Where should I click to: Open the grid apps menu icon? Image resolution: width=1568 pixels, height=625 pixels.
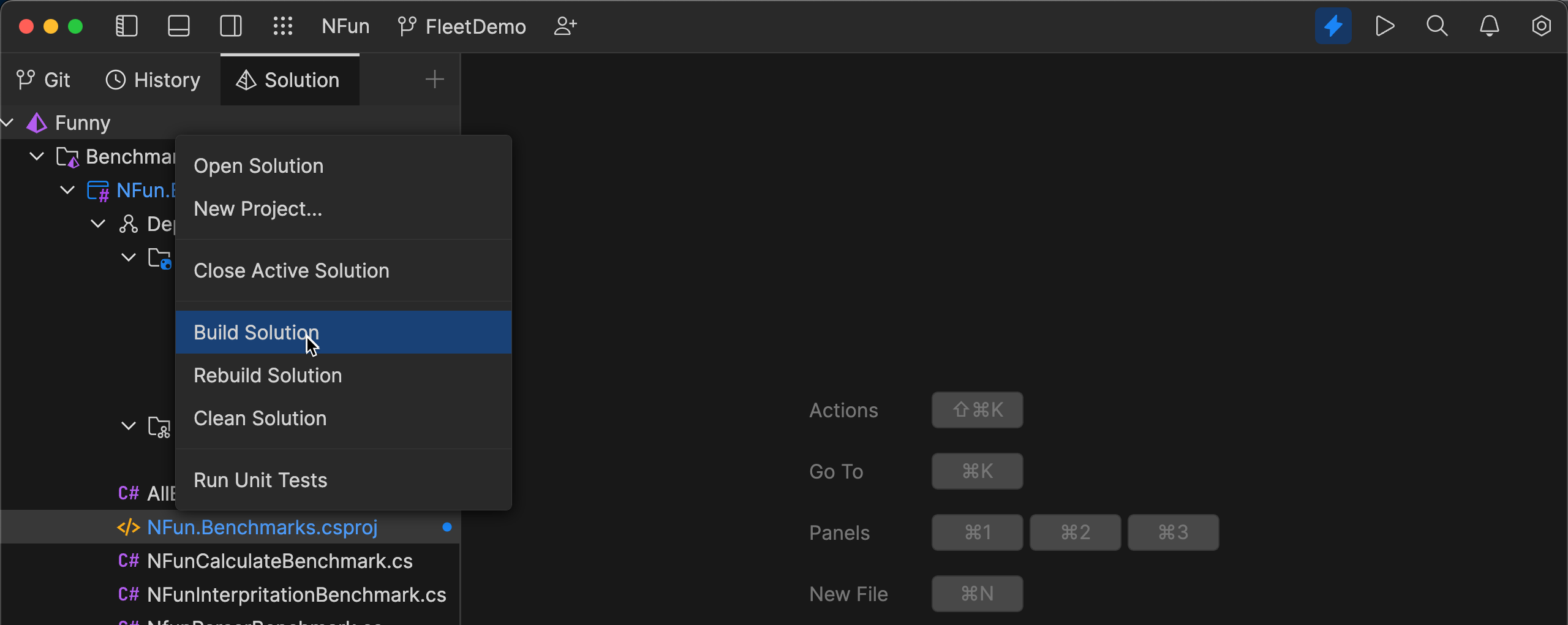click(x=283, y=26)
